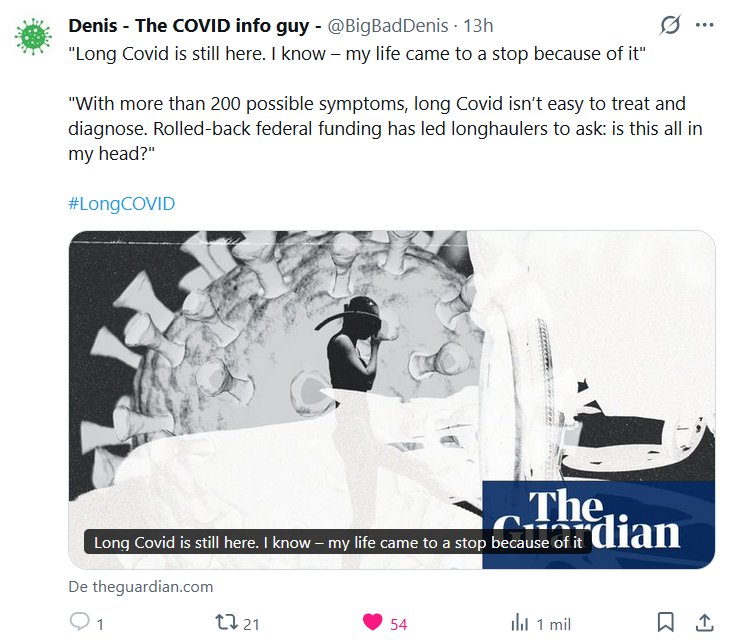Image resolution: width=732 pixels, height=642 pixels.
Task: Unlike the post with the pink heart
Action: pos(373,622)
